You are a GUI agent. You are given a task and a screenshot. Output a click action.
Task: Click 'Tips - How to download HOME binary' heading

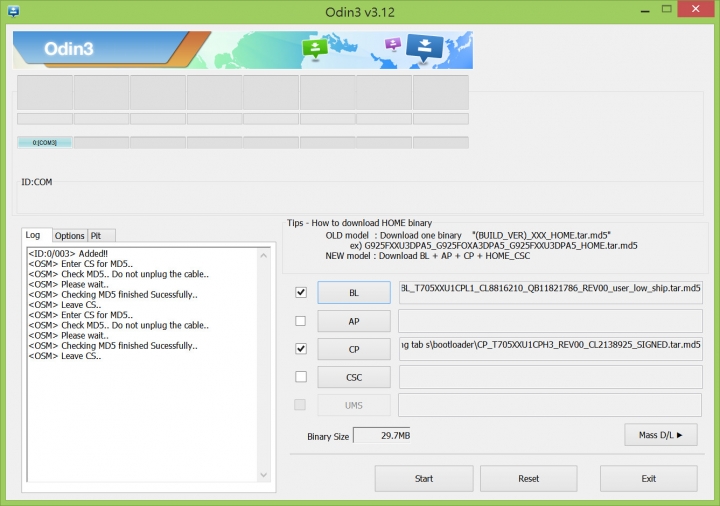click(x=360, y=223)
